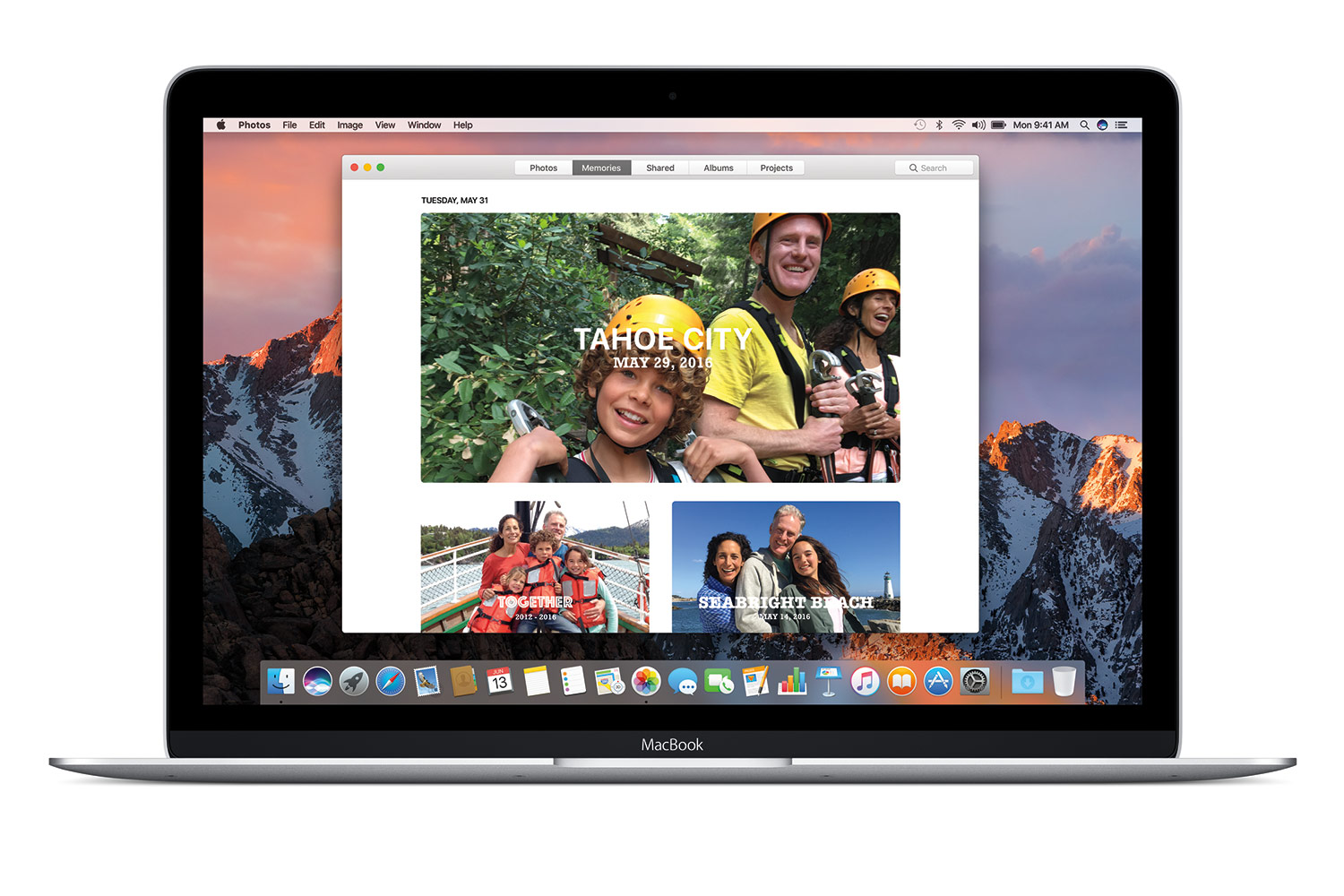The width and height of the screenshot is (1344, 896).
Task: Open Notes icon in dock
Action: pyautogui.click(x=537, y=681)
